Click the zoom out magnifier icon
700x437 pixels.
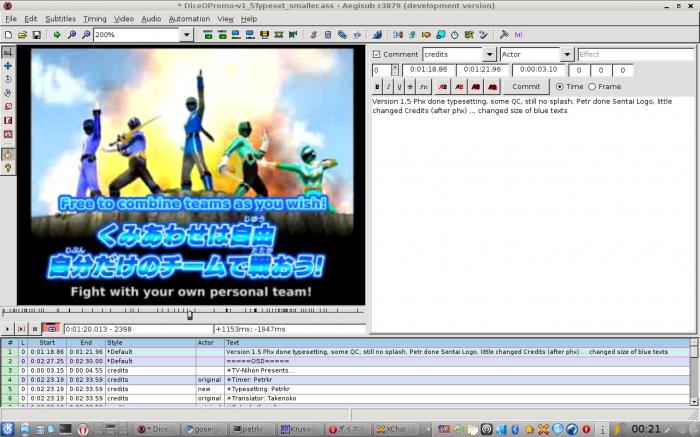86,34
